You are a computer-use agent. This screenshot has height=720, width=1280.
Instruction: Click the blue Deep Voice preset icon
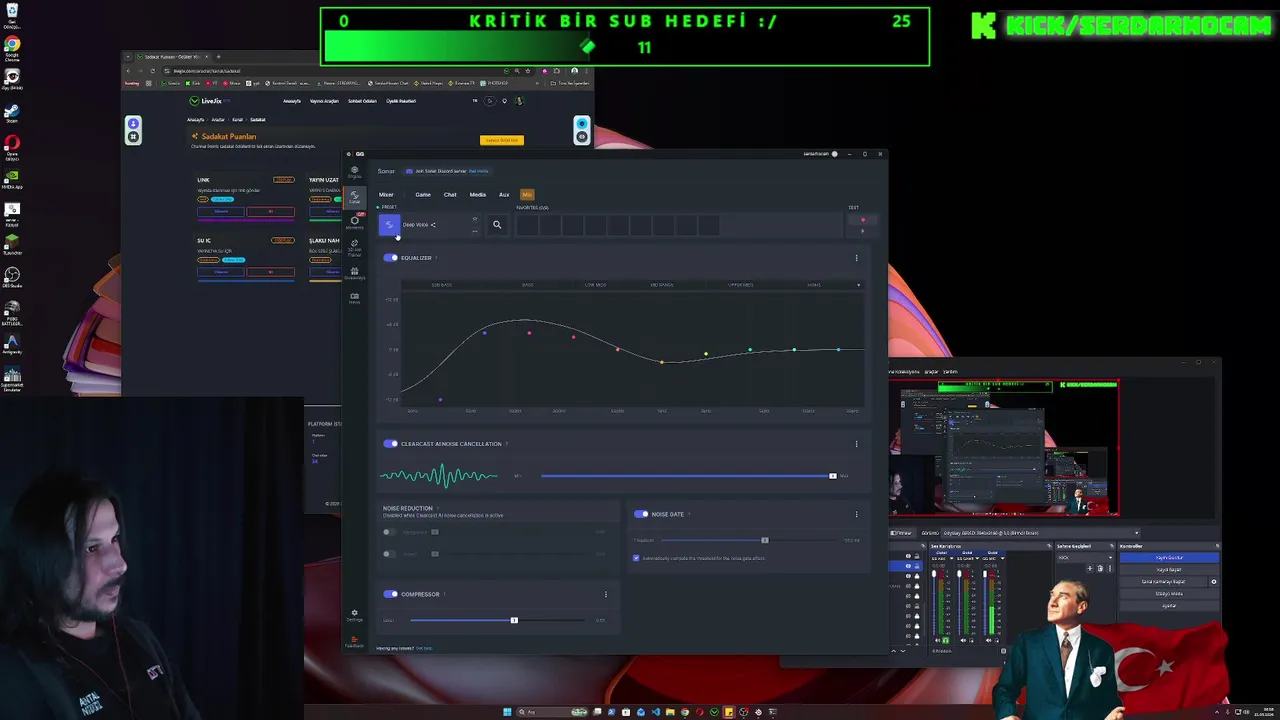pos(389,225)
